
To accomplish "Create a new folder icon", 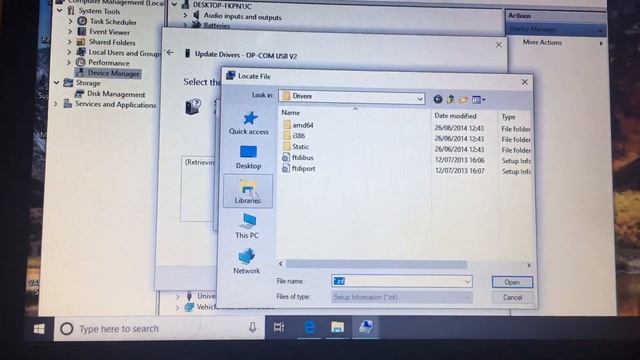I will pyautogui.click(x=464, y=99).
